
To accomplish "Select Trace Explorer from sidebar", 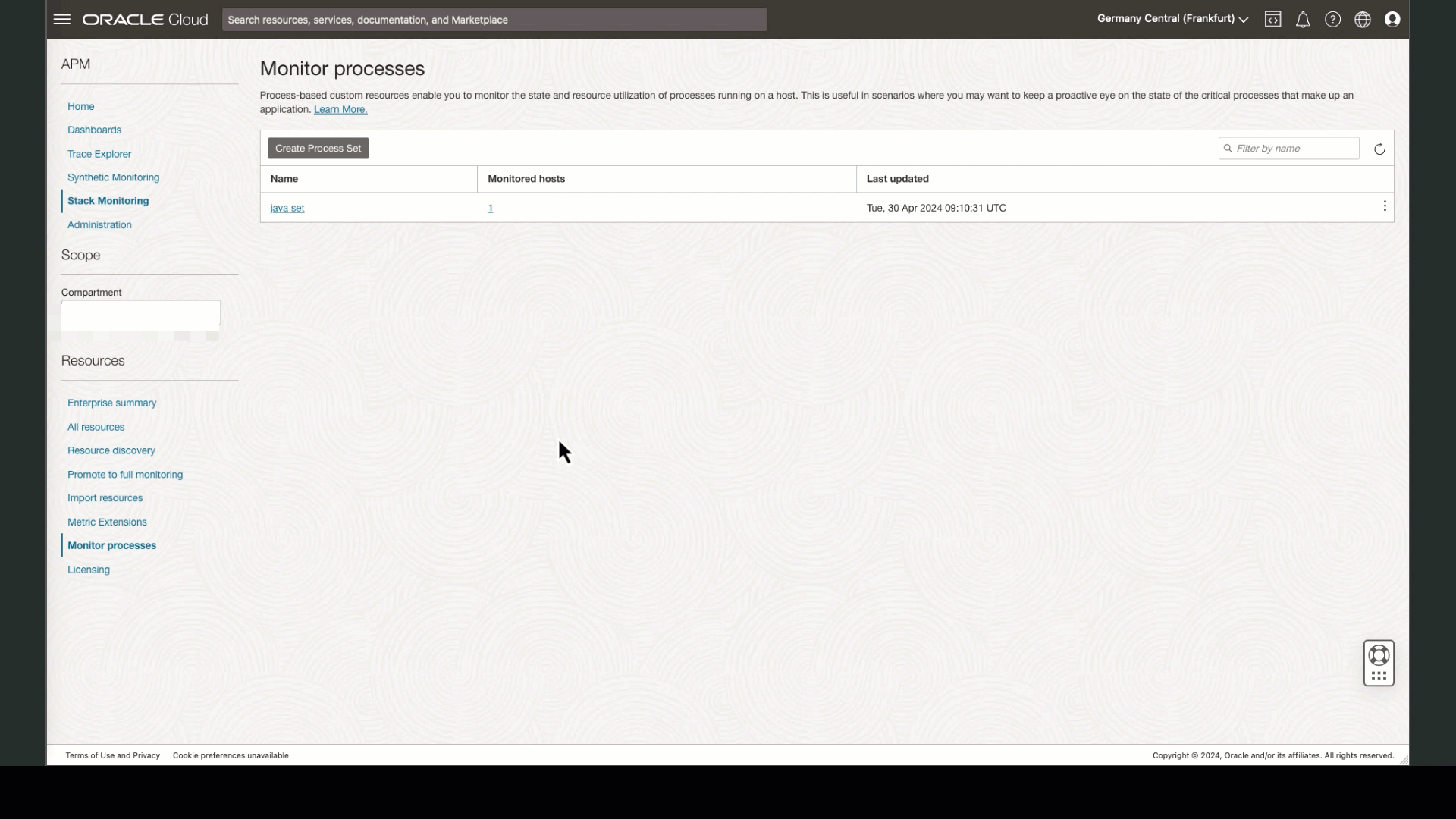I will (x=99, y=154).
